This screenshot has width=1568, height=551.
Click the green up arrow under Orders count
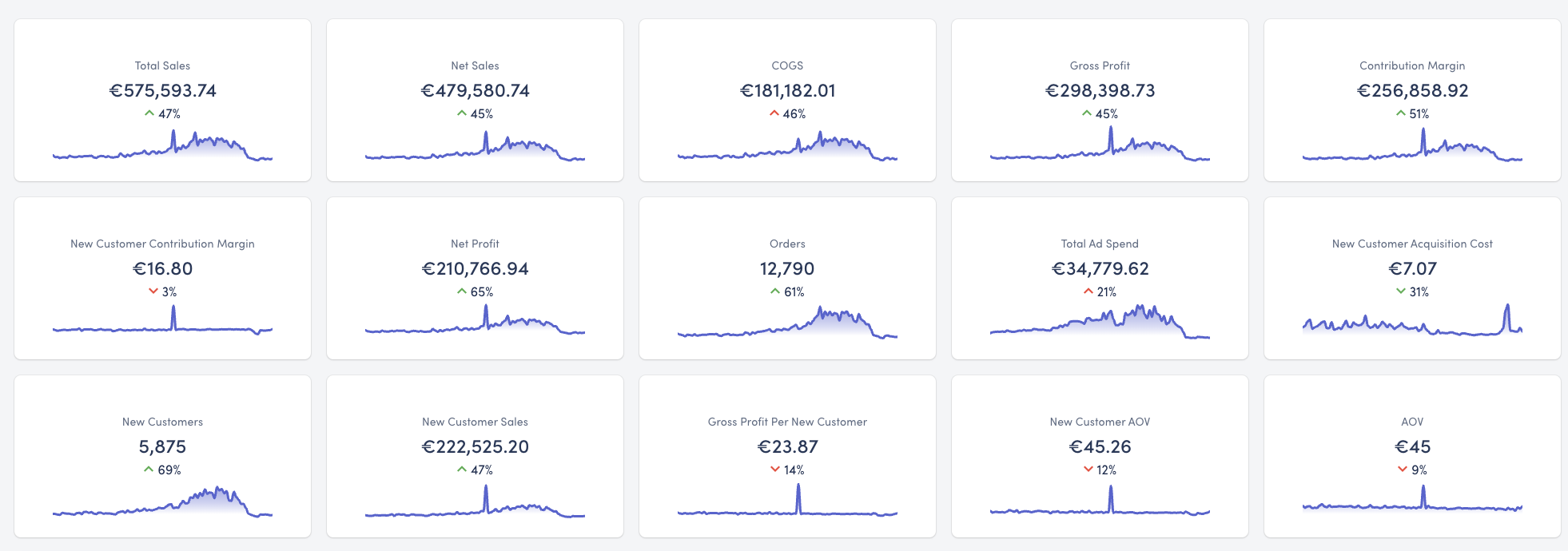click(x=775, y=291)
